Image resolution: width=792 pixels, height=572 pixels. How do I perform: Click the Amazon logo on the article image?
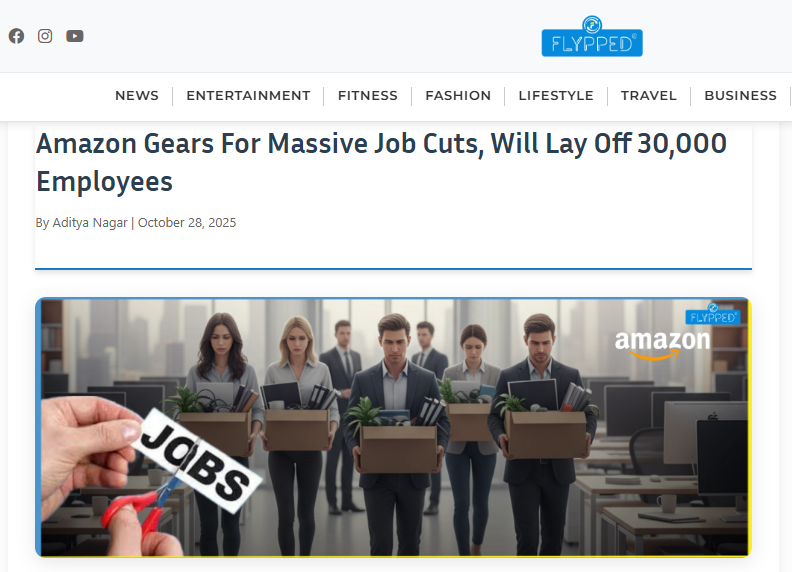[662, 345]
